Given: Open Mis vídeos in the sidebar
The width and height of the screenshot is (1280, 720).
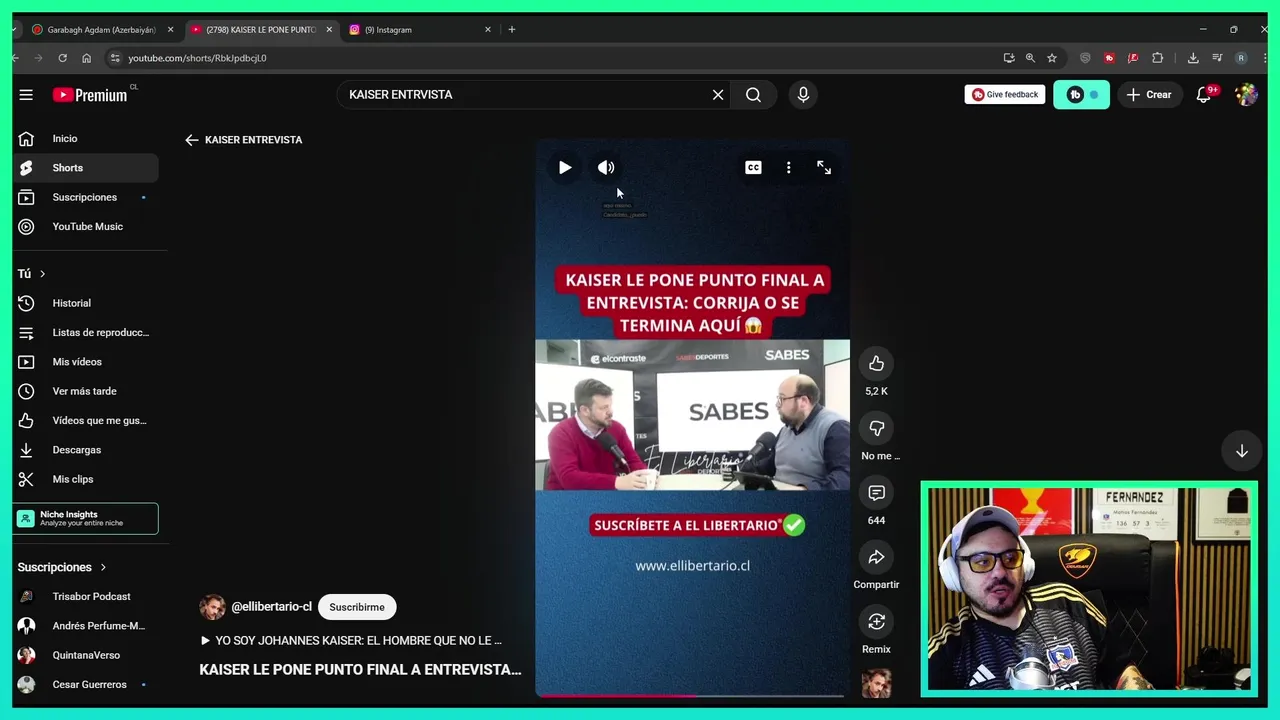Looking at the screenshot, I should tap(86, 362).
